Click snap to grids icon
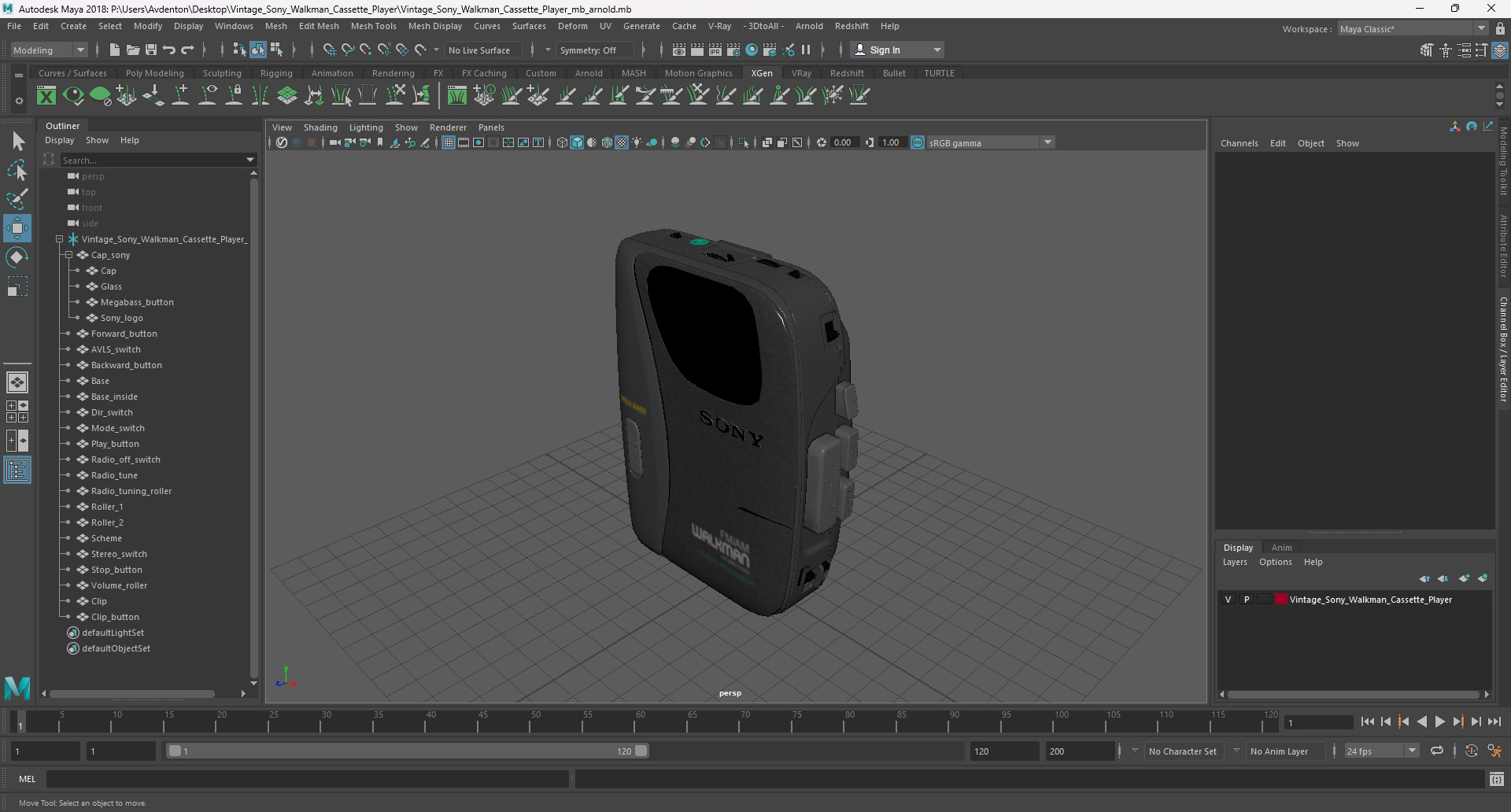Viewport: 1511px width, 812px height. click(x=330, y=50)
